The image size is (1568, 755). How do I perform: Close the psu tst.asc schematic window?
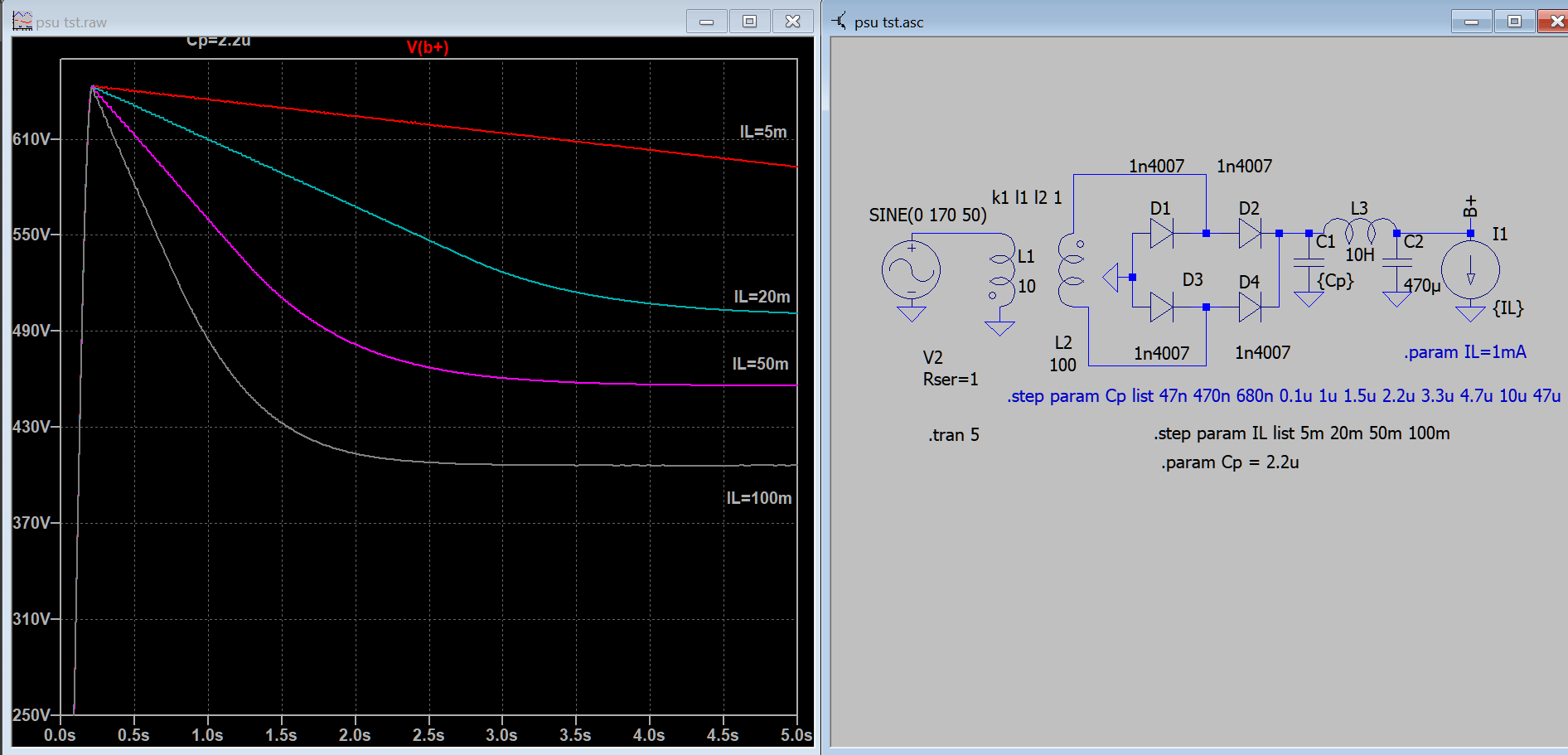pos(1553,22)
